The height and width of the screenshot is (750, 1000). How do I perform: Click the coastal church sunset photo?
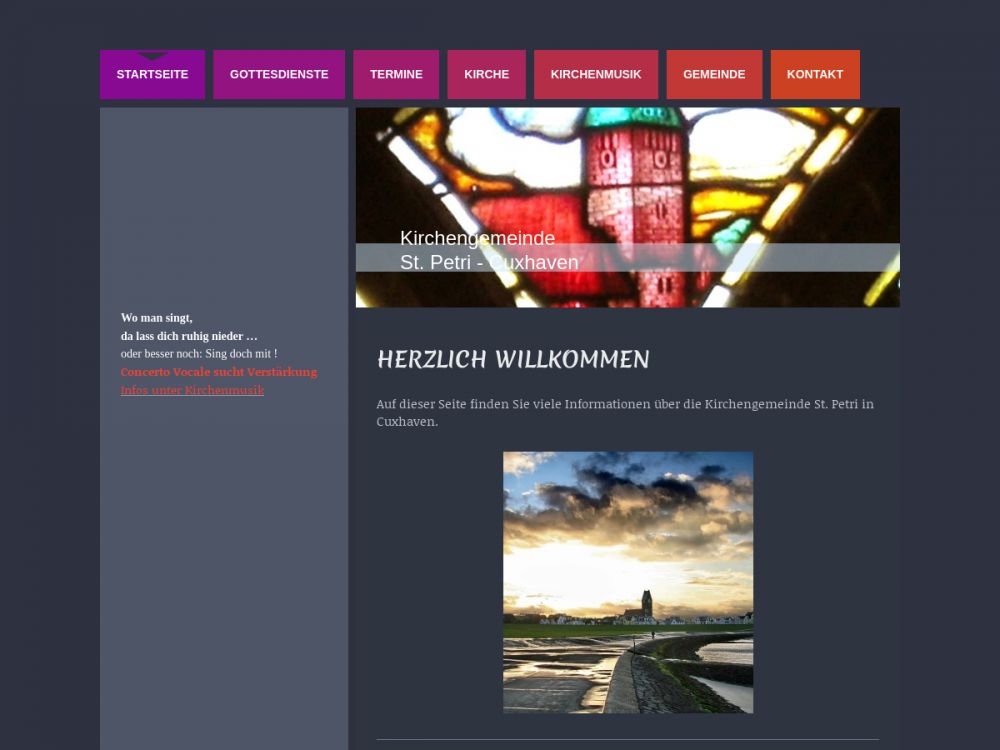click(628, 582)
